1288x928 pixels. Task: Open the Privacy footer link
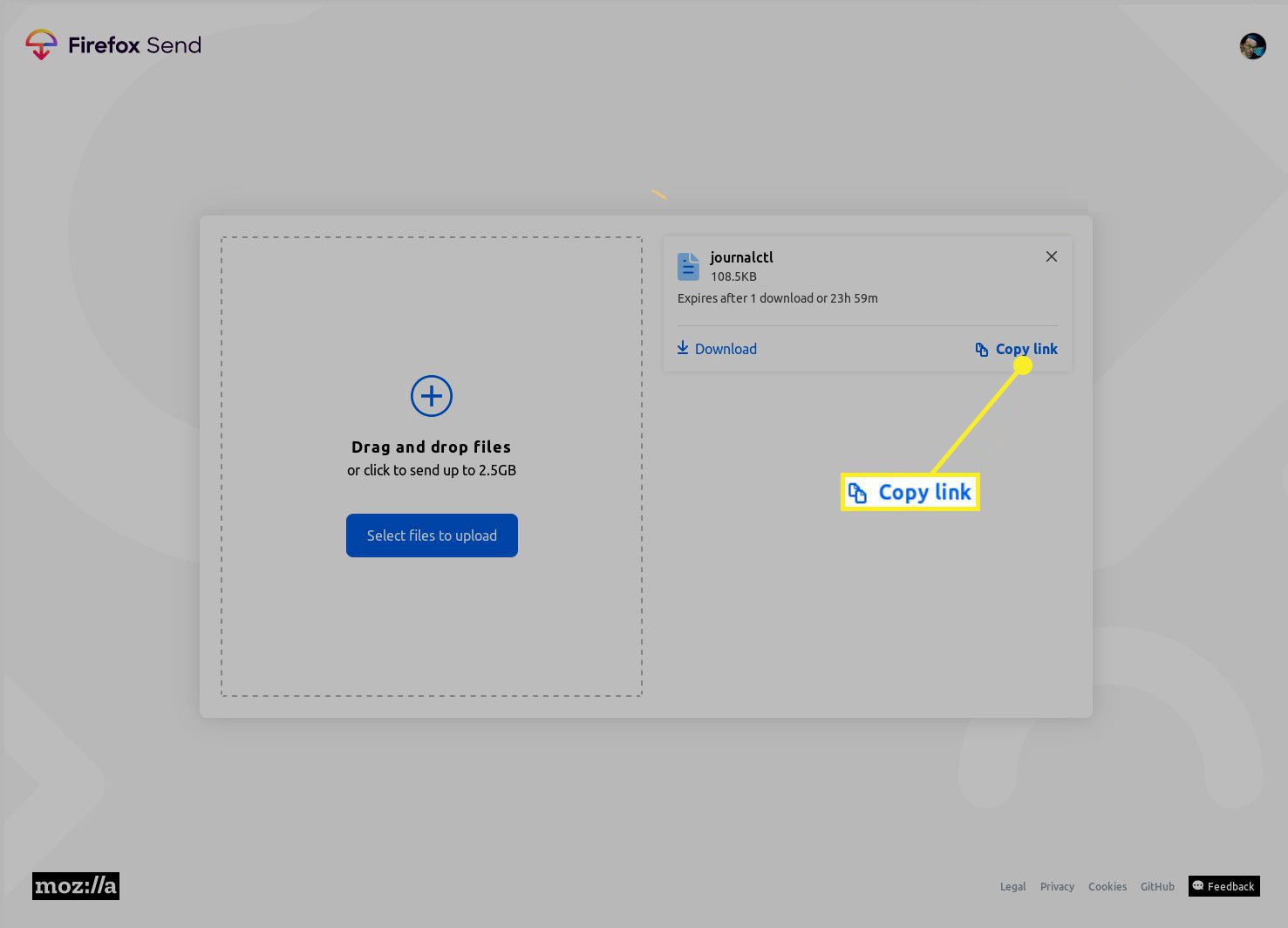tap(1057, 887)
